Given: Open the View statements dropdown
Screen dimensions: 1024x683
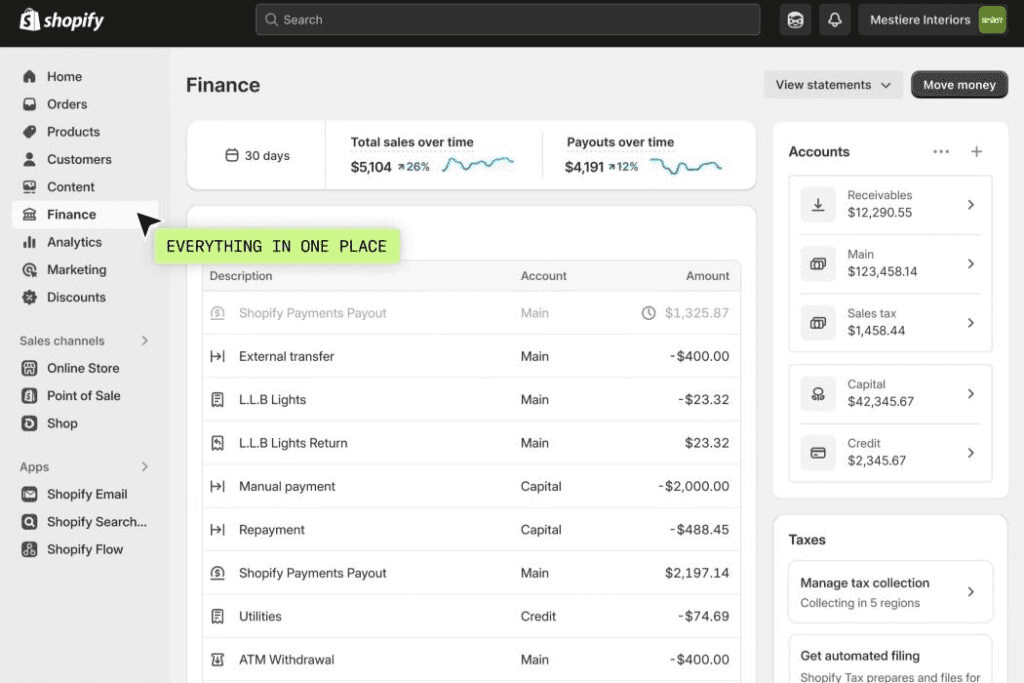Looking at the screenshot, I should pyautogui.click(x=833, y=85).
